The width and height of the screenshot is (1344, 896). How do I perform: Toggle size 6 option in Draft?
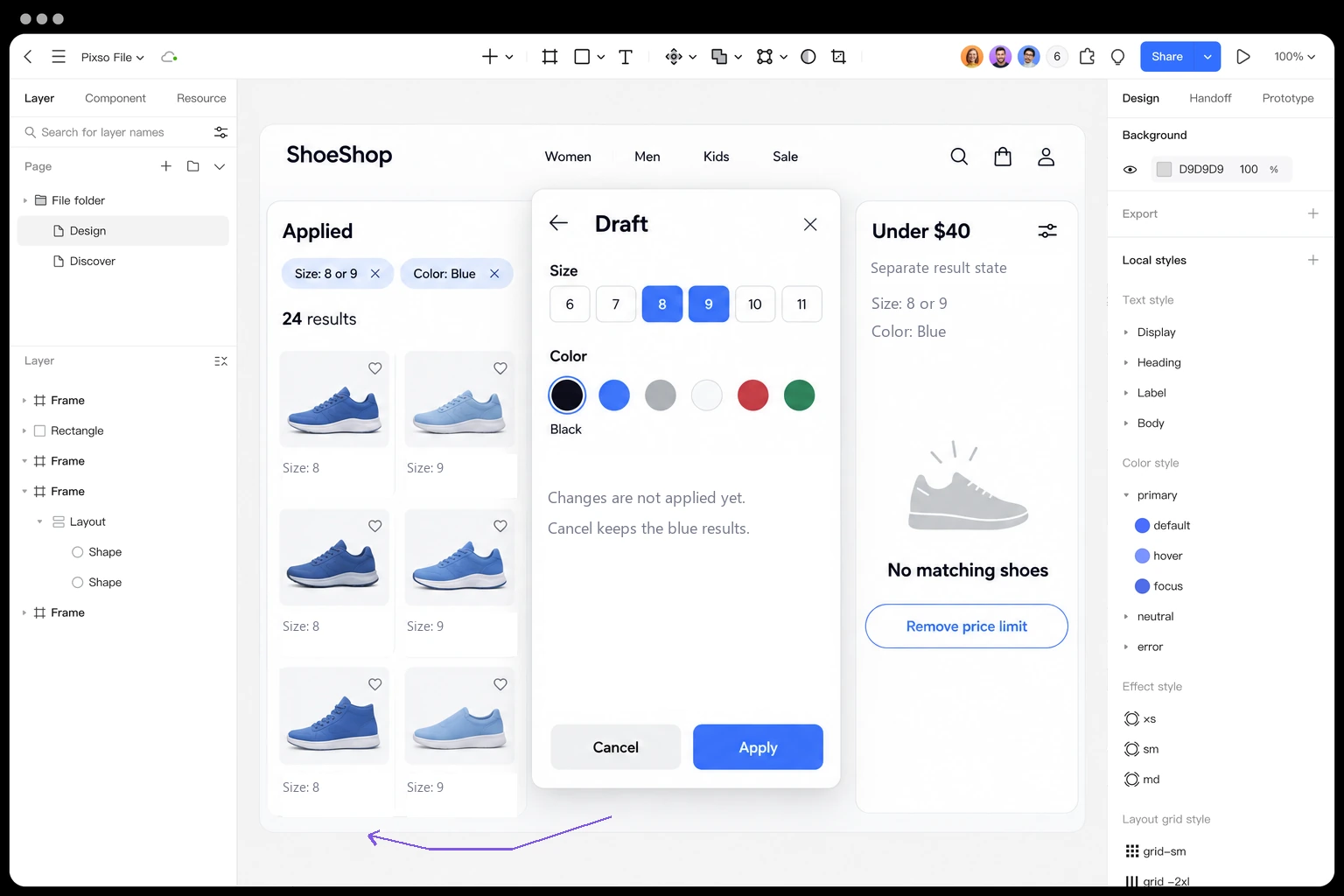[570, 304]
